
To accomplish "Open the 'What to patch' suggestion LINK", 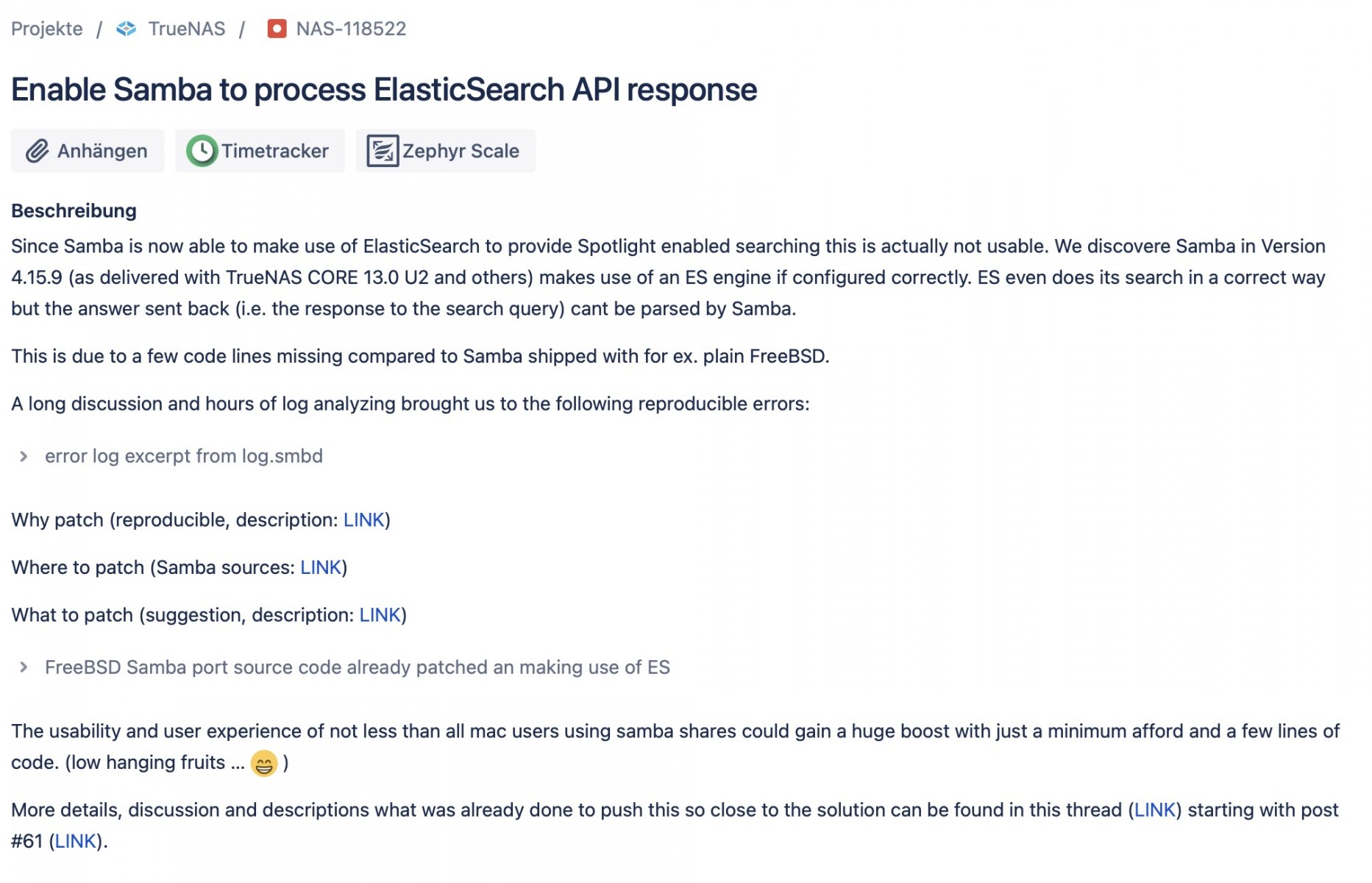I will tap(380, 615).
